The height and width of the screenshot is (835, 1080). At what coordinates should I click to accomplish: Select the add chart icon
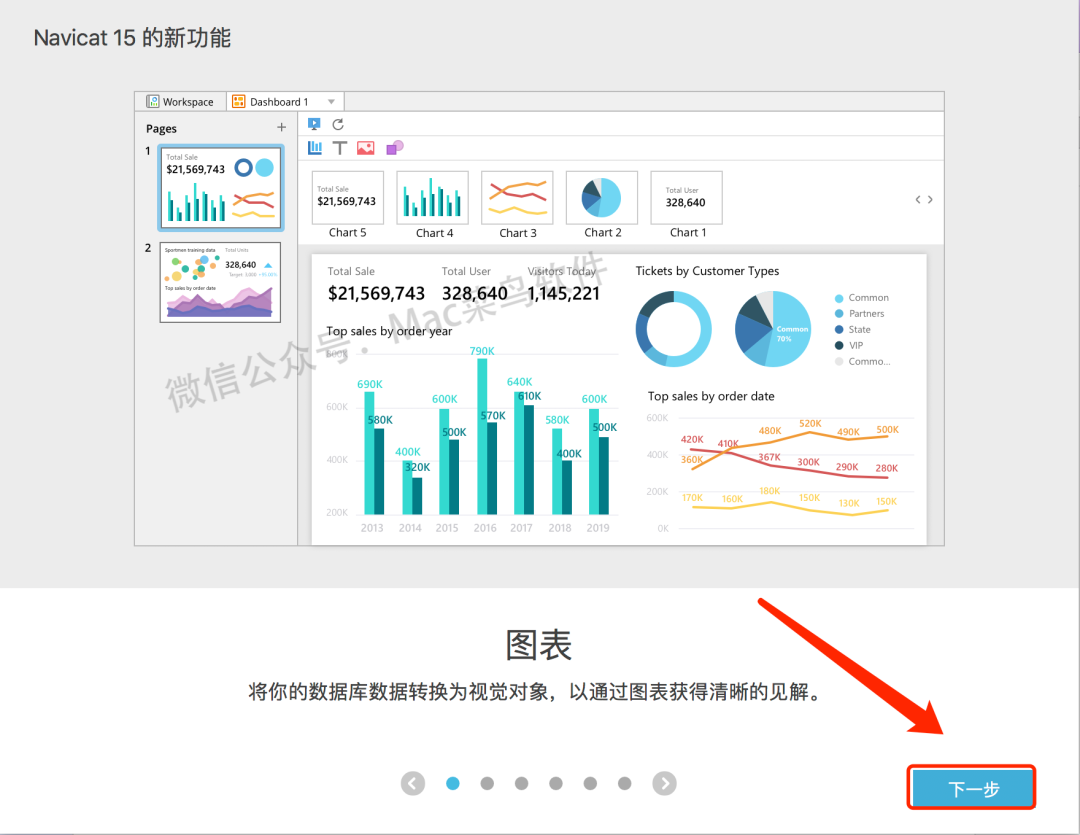(x=315, y=147)
